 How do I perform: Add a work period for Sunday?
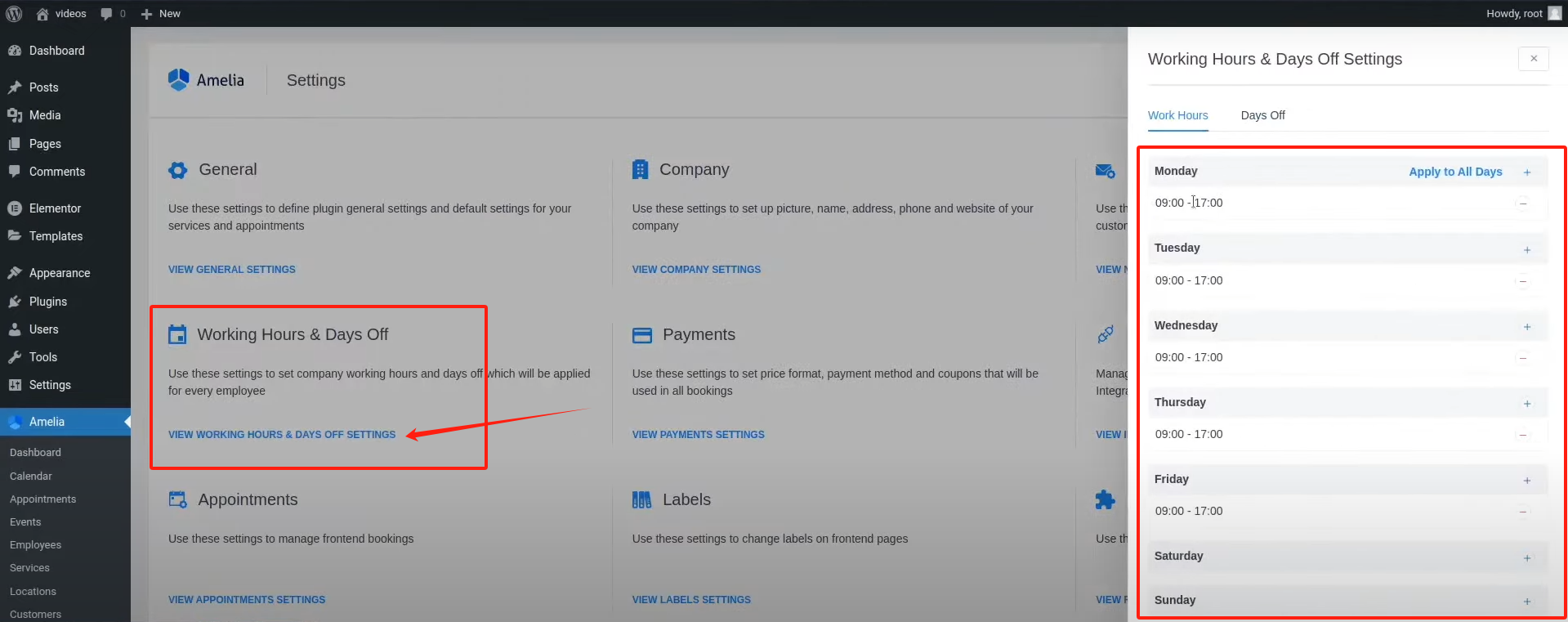(1526, 602)
